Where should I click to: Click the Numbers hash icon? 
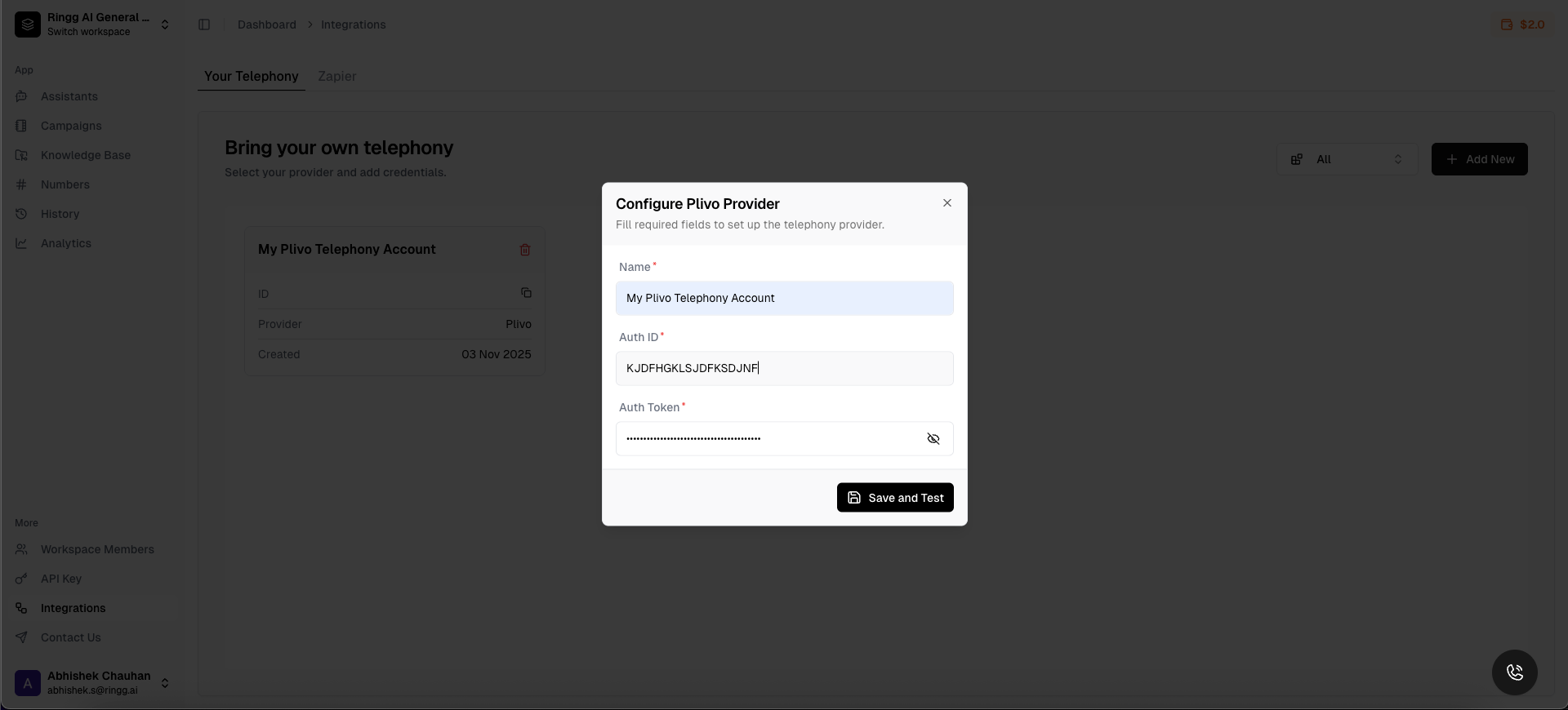[22, 184]
